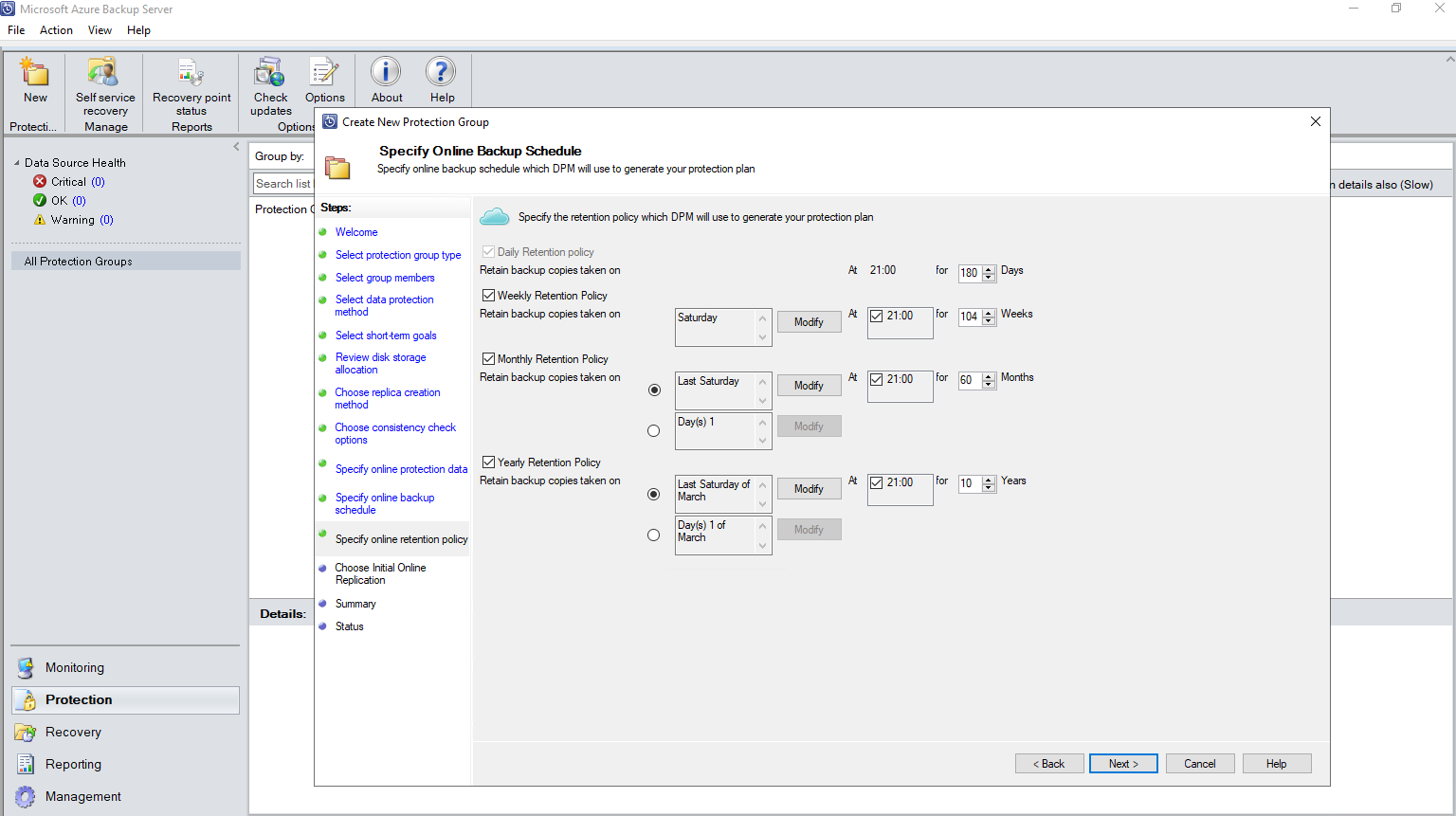The image size is (1456, 816).
Task: Increase daily retention days spinner
Action: (x=989, y=269)
